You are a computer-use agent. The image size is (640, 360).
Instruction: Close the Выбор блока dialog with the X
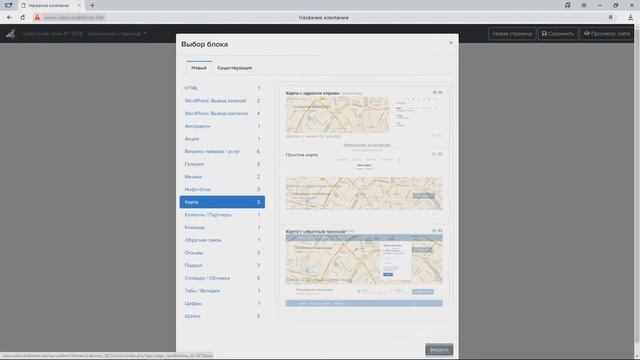[451, 43]
